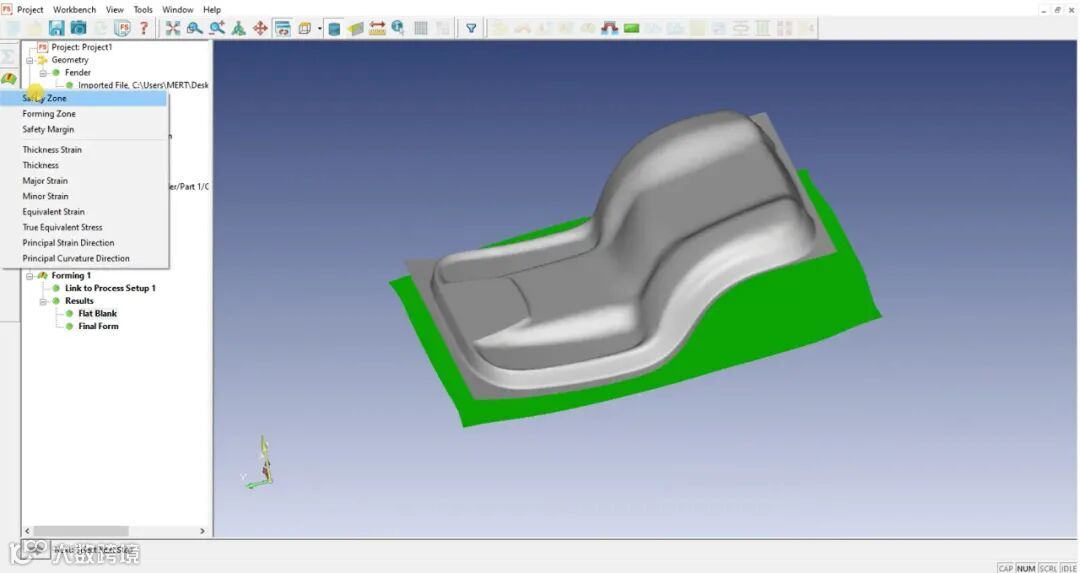Choose Safety Margin result option
Image resolution: width=1080 pixels, height=573 pixels.
(84, 129)
